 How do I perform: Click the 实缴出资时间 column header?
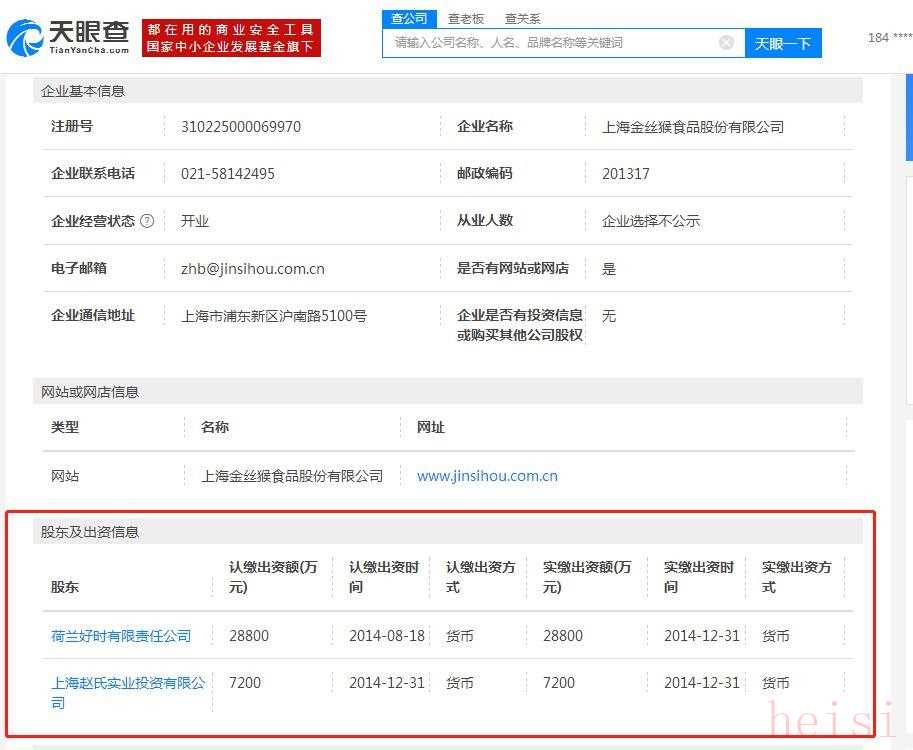699,576
